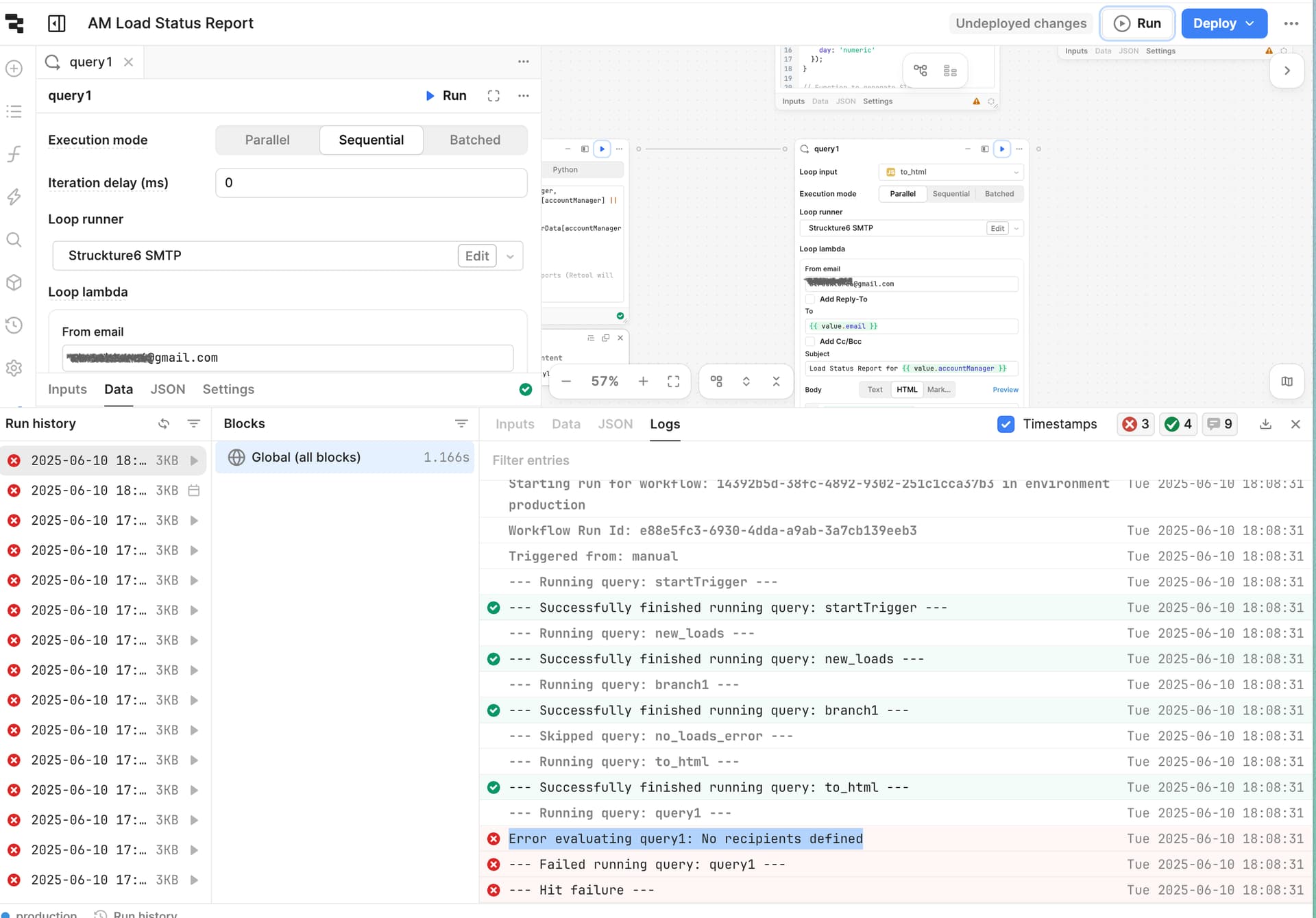Click the zoom in plus icon on canvas
The width and height of the screenshot is (1316, 918).
pos(643,382)
